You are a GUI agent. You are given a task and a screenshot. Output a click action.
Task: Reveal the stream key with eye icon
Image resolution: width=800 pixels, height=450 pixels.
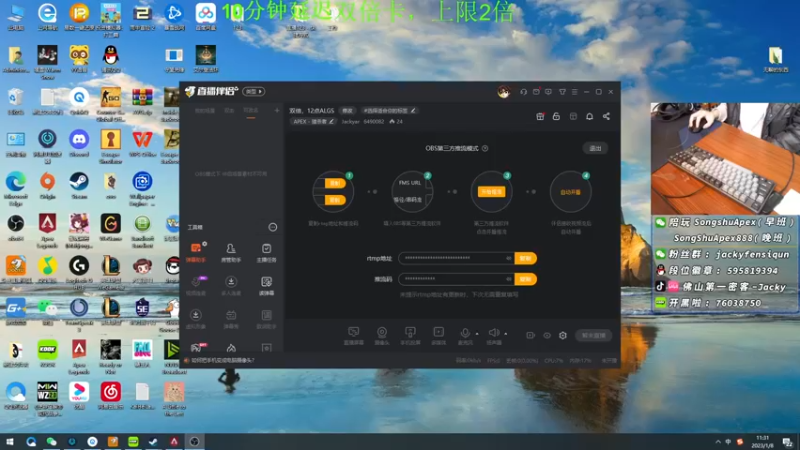508,279
